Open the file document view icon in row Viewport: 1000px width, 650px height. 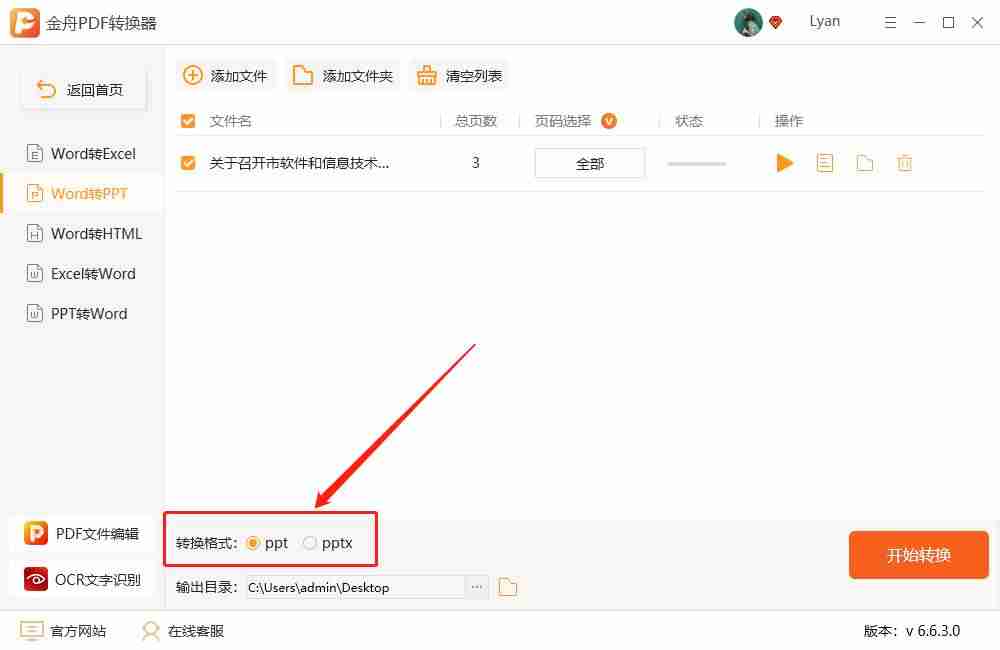[x=825, y=163]
